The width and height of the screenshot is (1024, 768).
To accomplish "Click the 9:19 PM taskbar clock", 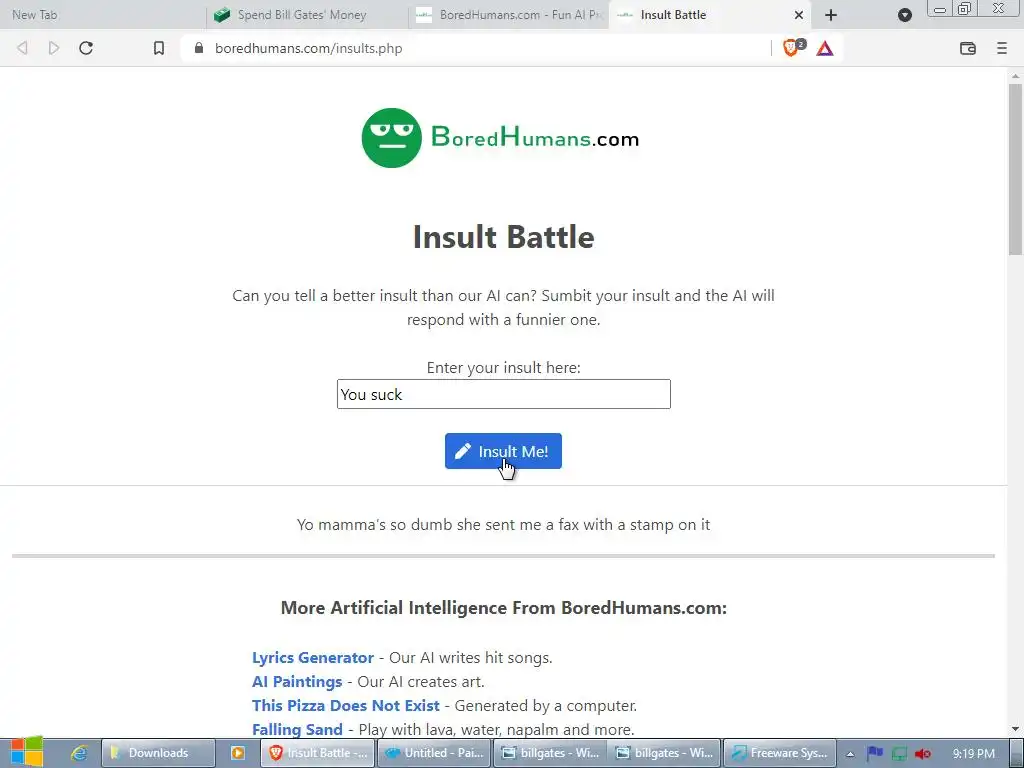I will pyautogui.click(x=974, y=754).
